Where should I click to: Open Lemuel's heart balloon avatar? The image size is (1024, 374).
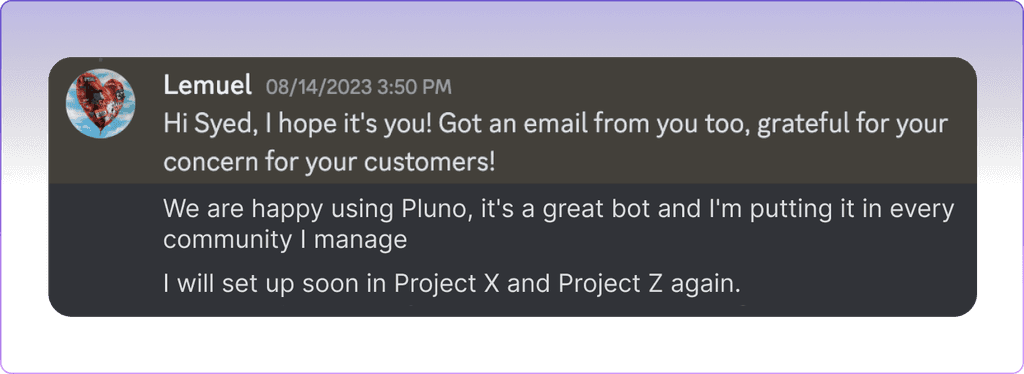click(101, 105)
